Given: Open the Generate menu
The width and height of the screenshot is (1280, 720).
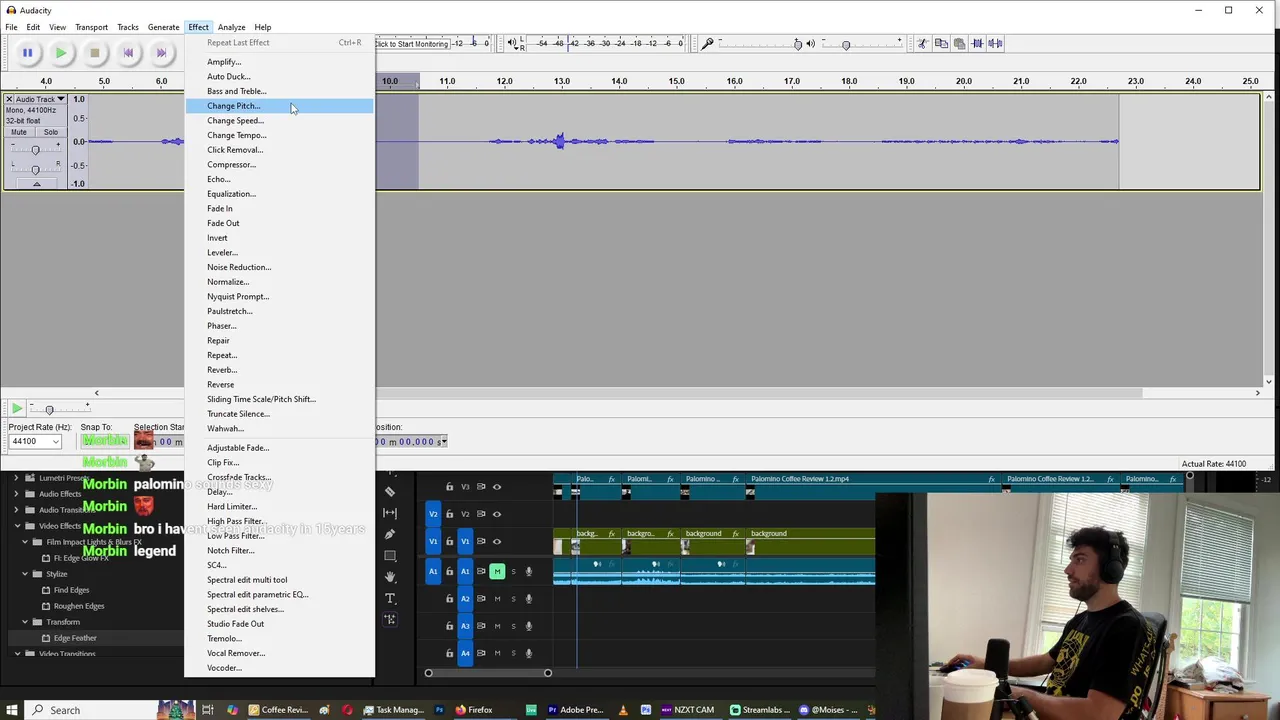Looking at the screenshot, I should [163, 27].
